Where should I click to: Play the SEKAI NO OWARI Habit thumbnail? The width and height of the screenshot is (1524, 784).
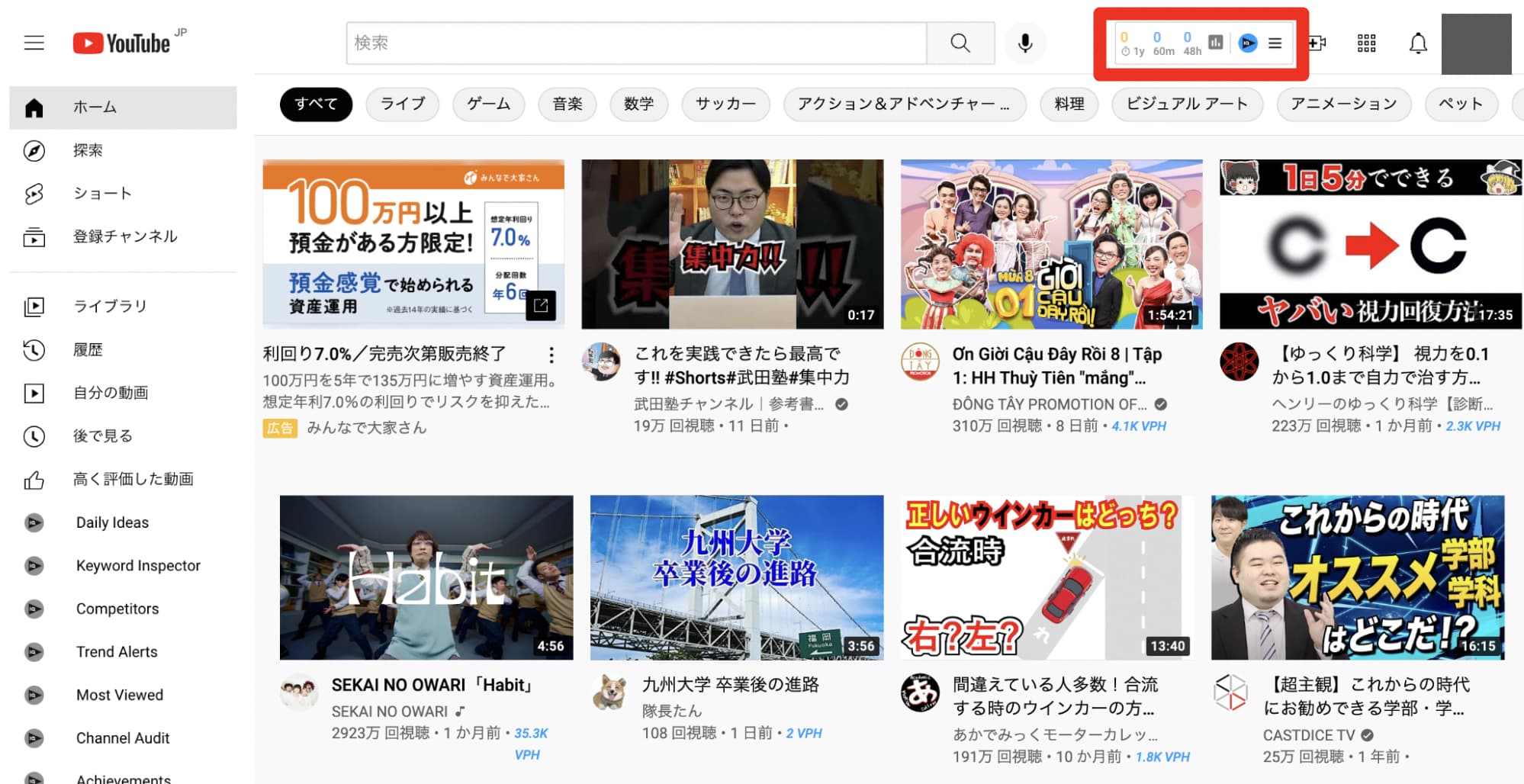pos(426,577)
